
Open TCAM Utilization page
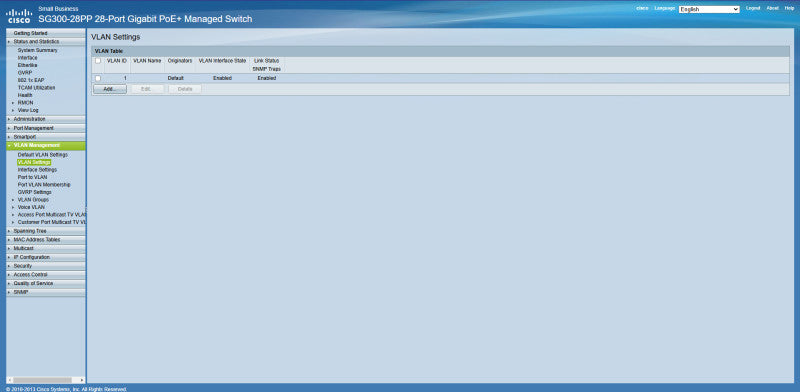point(36,88)
